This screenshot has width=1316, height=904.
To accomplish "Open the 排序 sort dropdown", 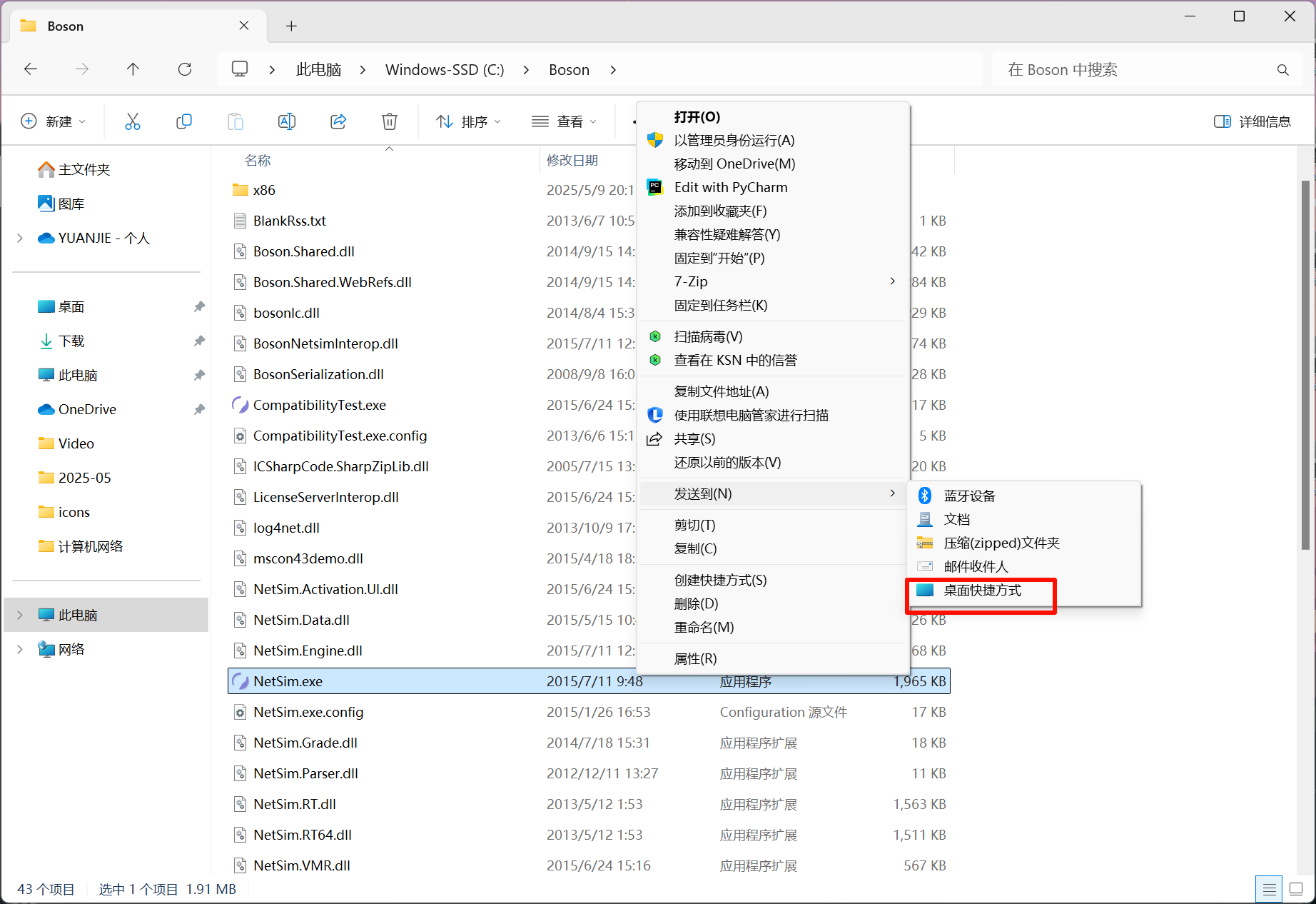I will pyautogui.click(x=468, y=121).
